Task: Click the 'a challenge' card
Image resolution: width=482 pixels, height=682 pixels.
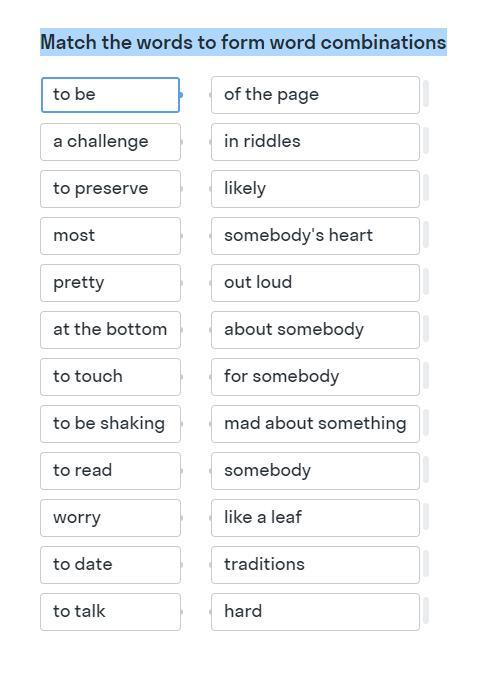Action: (x=110, y=142)
